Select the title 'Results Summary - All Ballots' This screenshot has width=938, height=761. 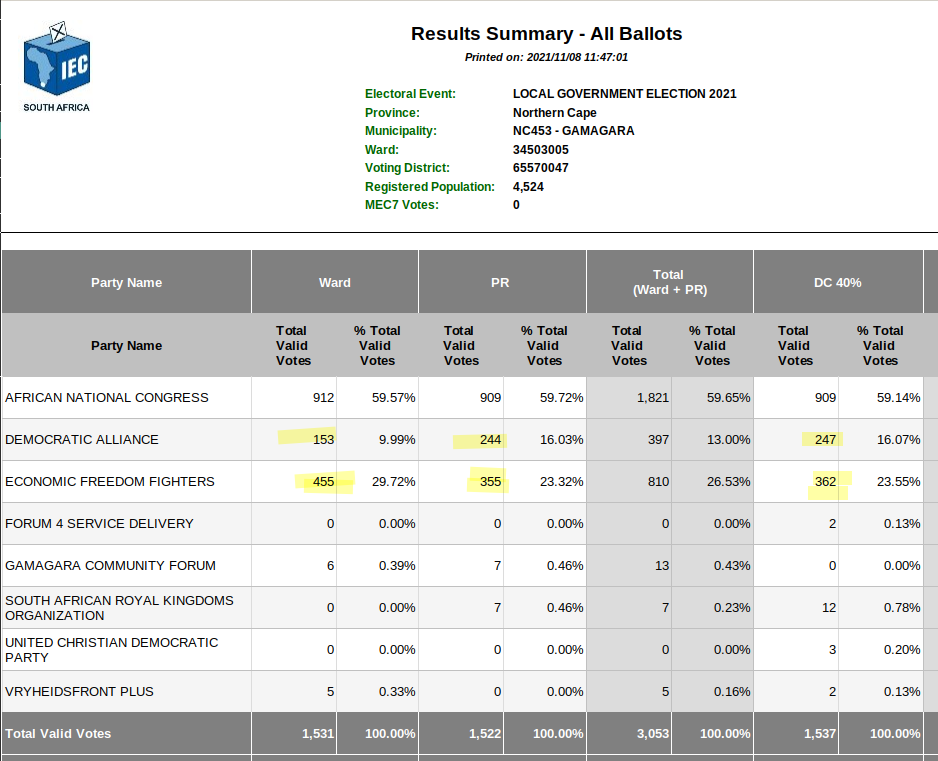pos(546,34)
